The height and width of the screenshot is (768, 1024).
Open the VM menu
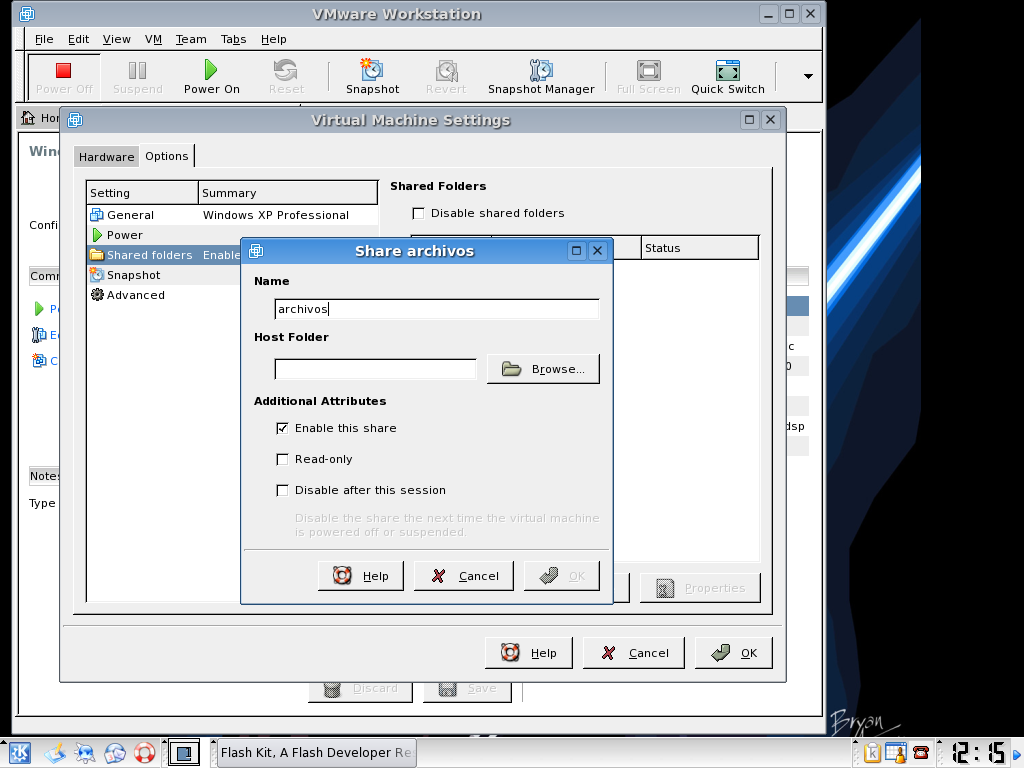click(x=153, y=39)
